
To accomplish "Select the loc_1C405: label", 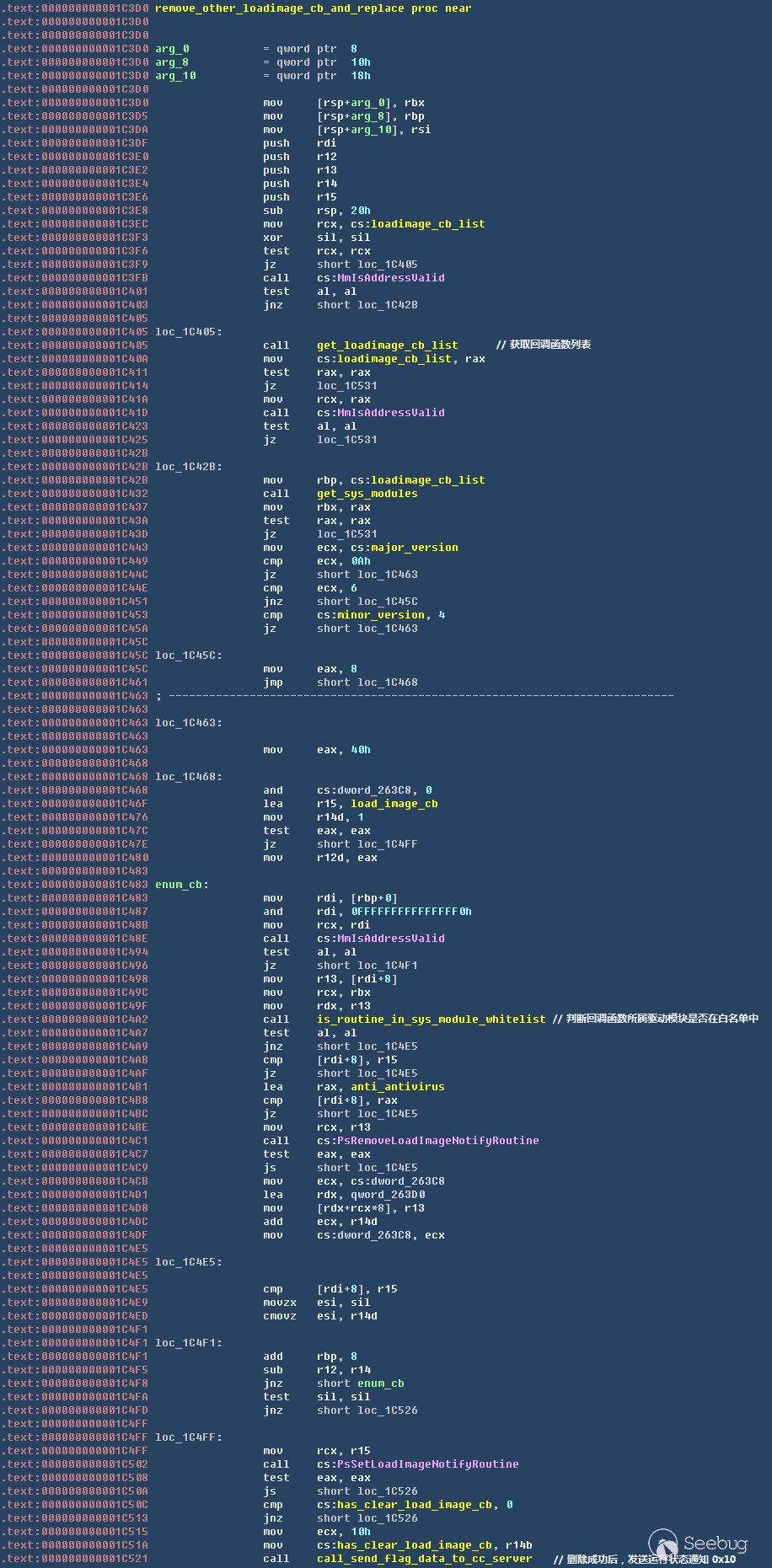I will 189,332.
